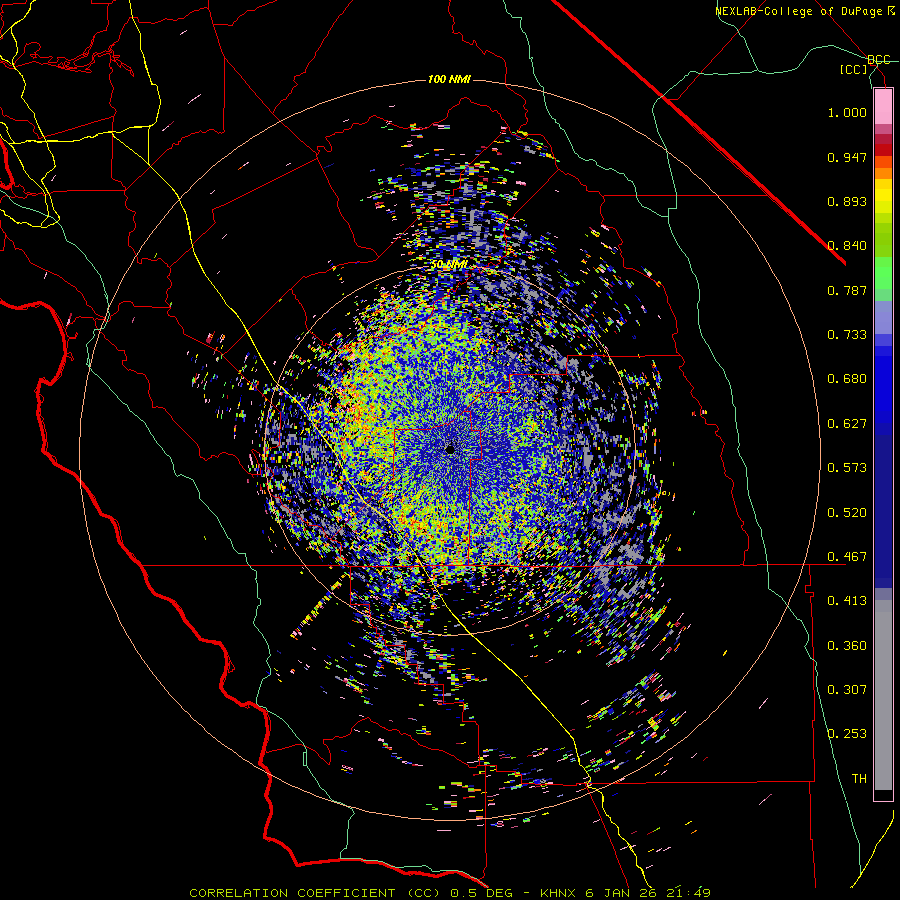Click the 0.360 legend value
900x900 pixels.
click(847, 646)
